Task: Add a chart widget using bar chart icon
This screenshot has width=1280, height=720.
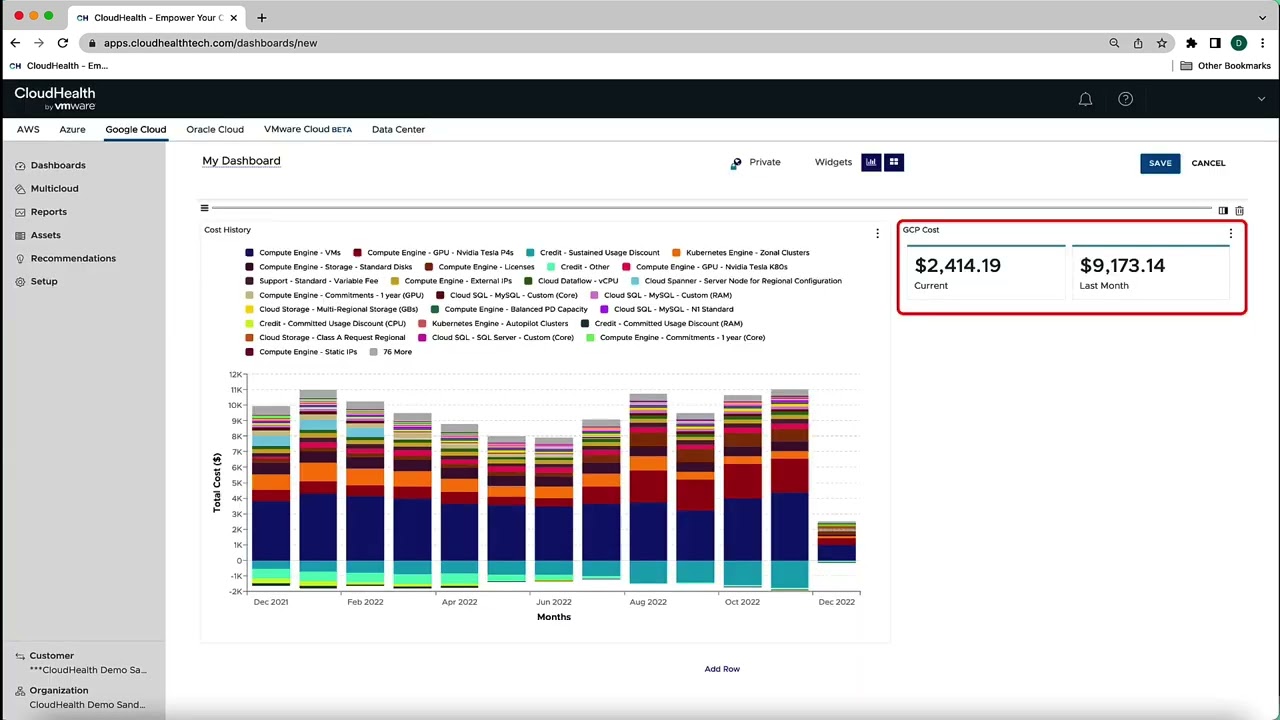Action: [871, 162]
